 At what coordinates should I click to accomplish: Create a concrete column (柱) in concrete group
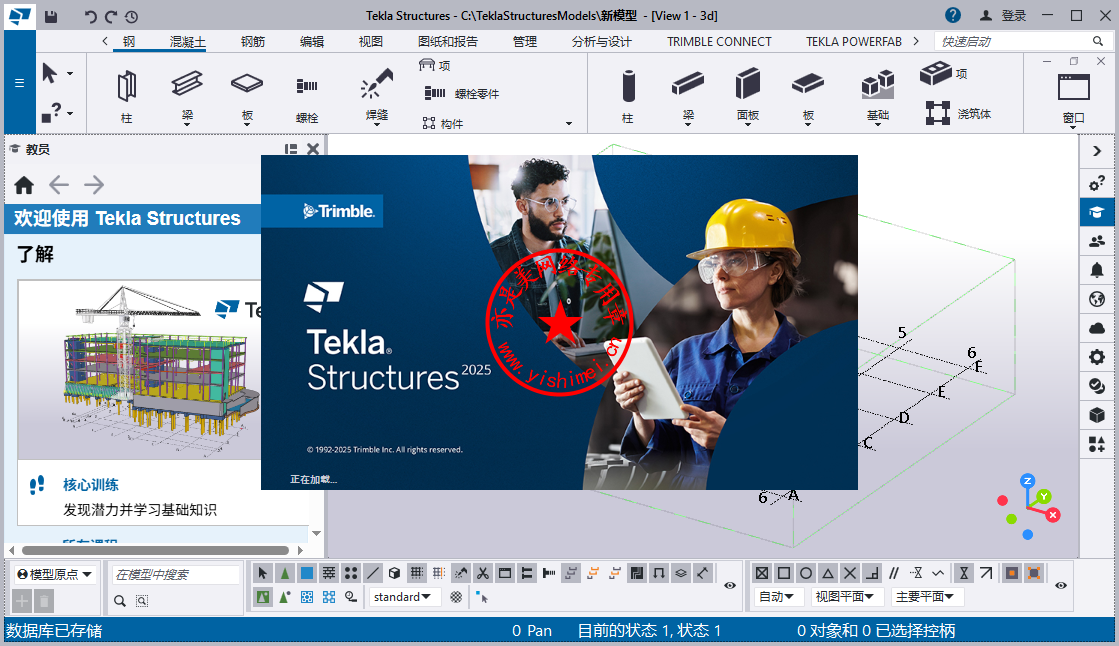pos(628,96)
